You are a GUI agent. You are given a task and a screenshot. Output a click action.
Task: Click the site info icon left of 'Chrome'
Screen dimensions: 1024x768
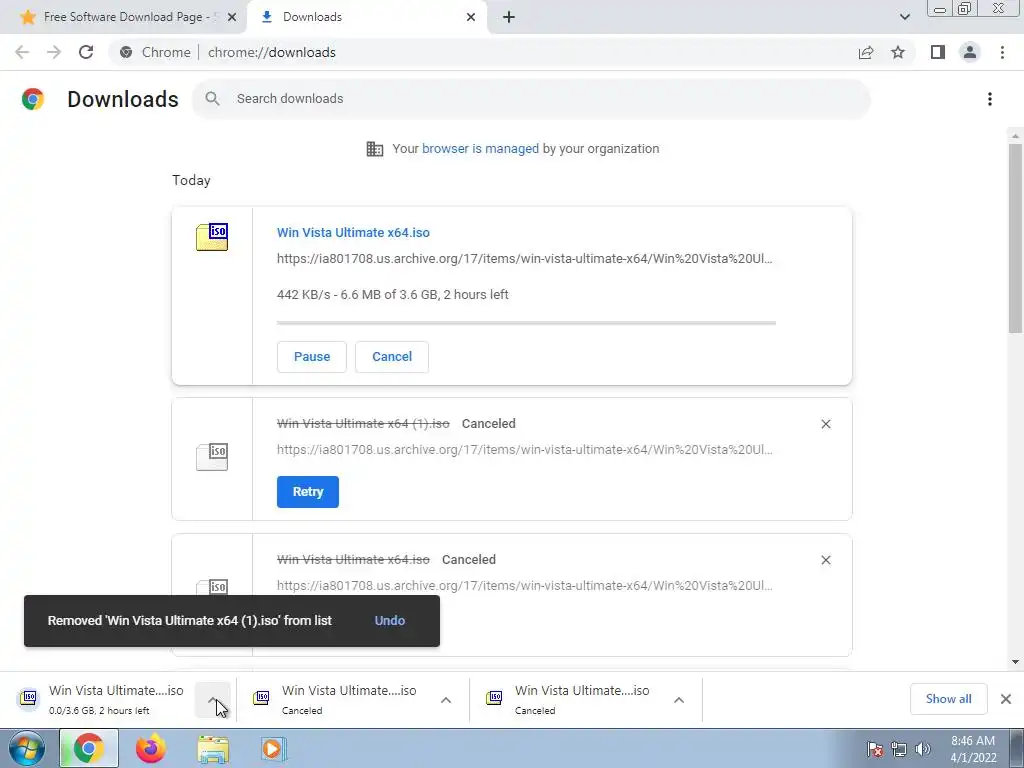(x=126, y=52)
